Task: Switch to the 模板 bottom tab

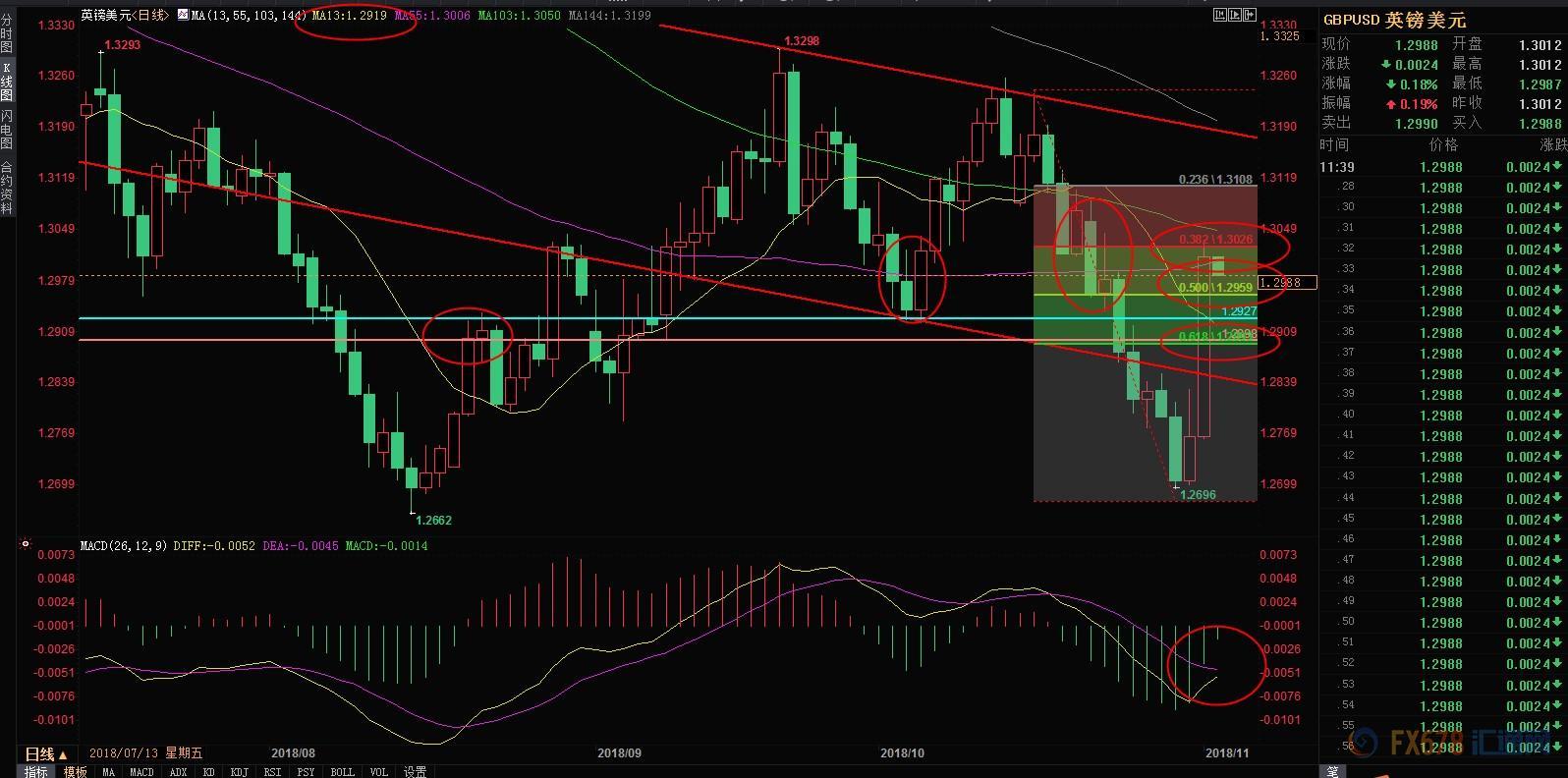Action: [76, 771]
